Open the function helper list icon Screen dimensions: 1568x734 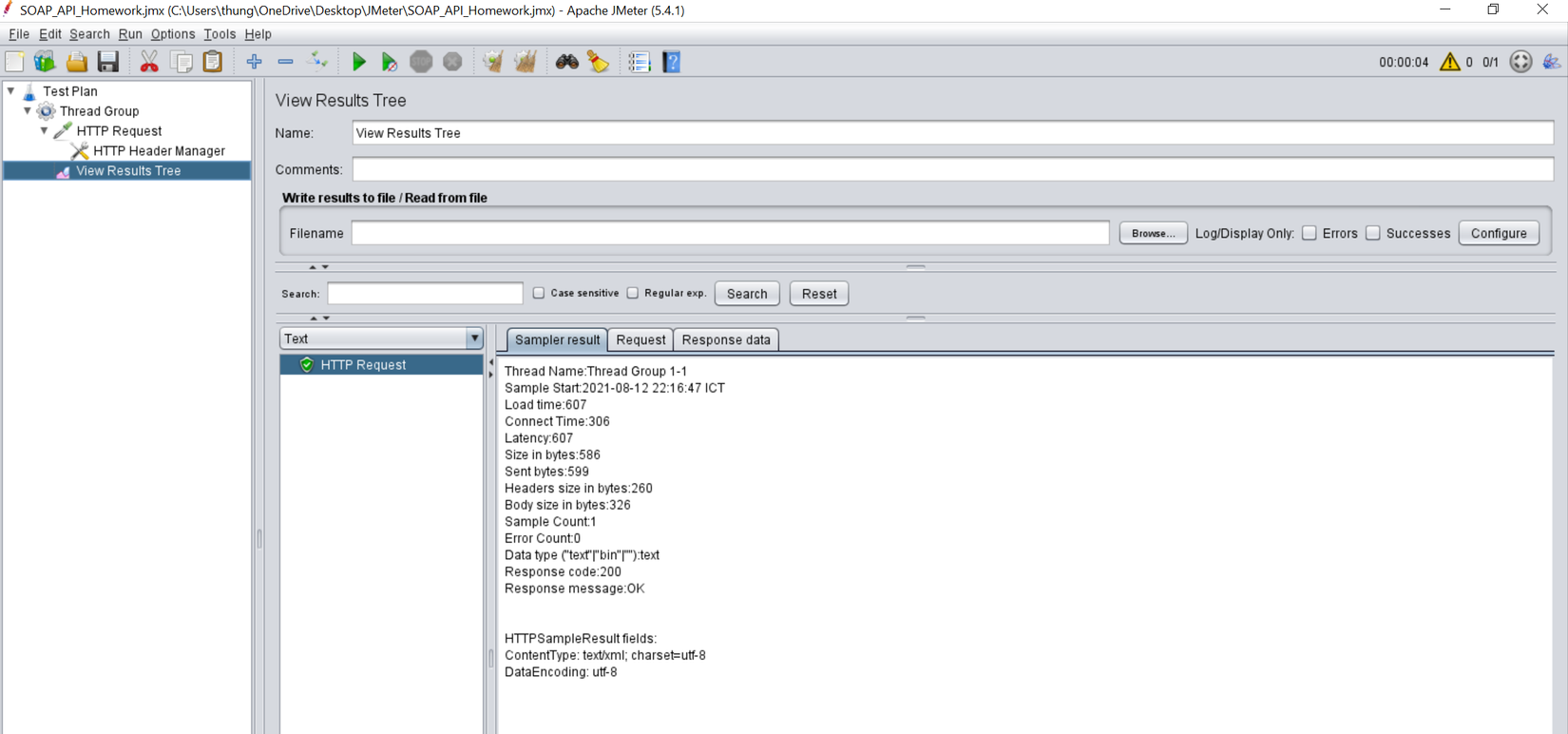639,62
